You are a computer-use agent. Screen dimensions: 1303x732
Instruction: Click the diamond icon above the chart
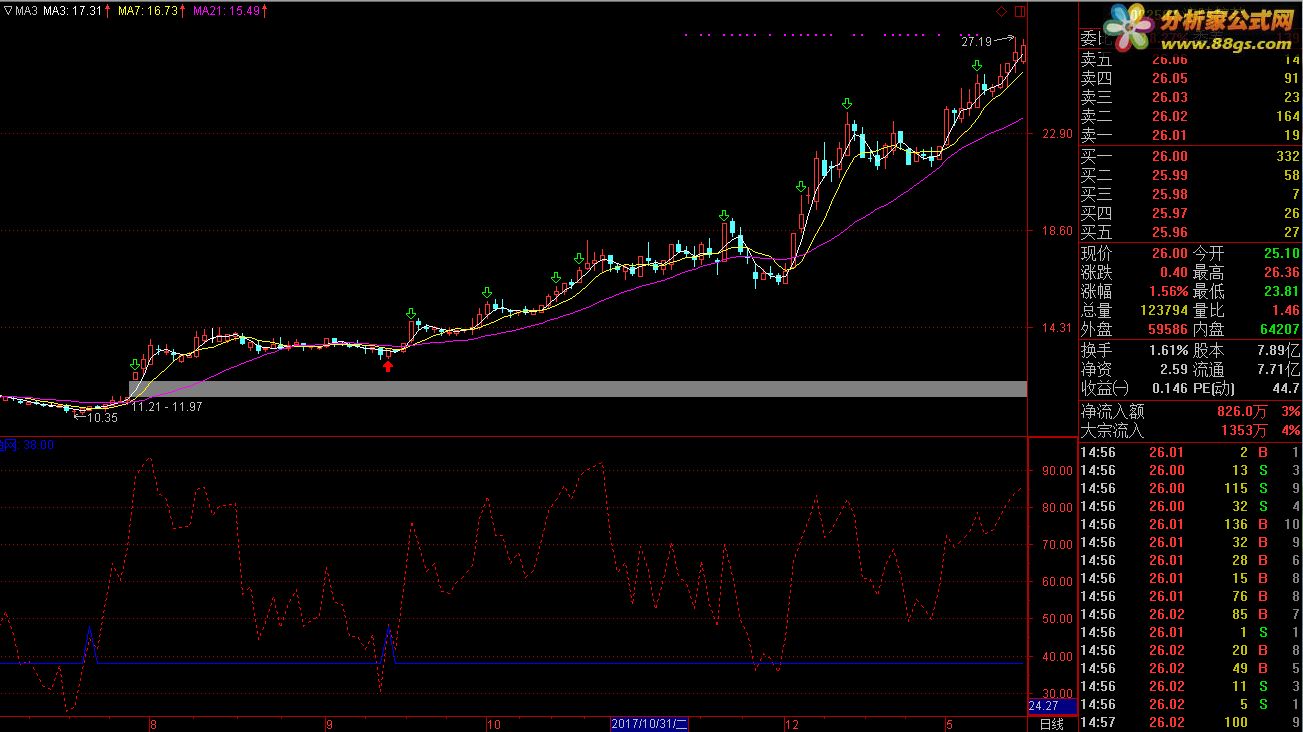coord(1001,11)
